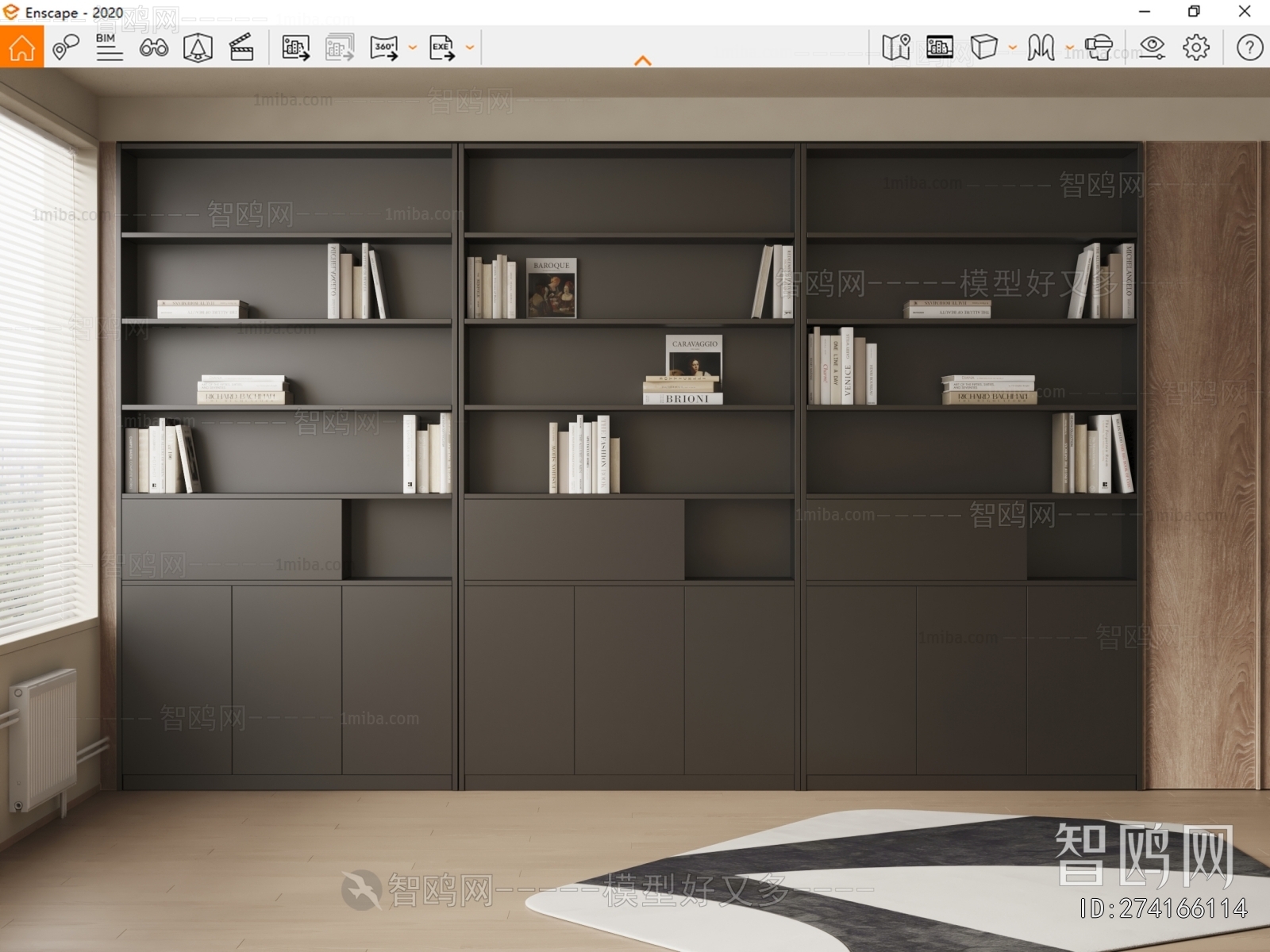Toggle BIM information mode

tap(110, 48)
